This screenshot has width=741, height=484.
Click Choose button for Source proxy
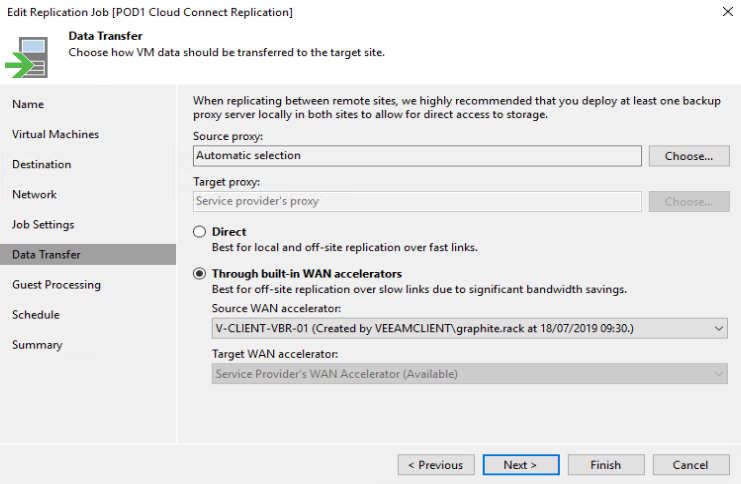[x=689, y=156]
